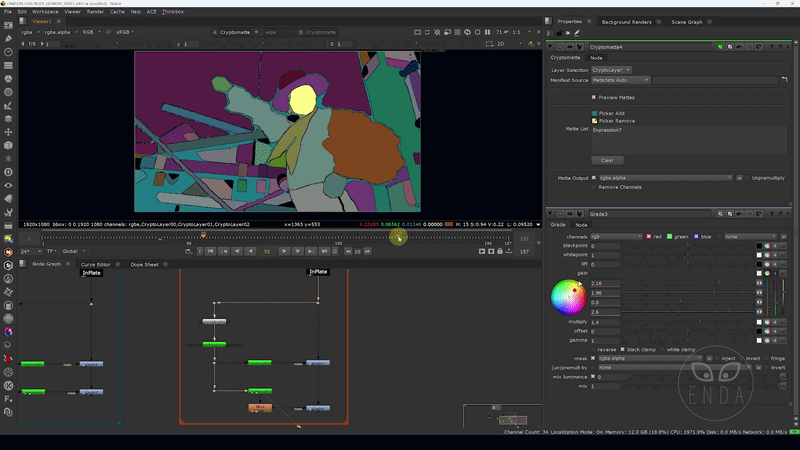Center the Cryptomatte4 node in graph
The height and width of the screenshot is (450, 800).
click(x=560, y=47)
